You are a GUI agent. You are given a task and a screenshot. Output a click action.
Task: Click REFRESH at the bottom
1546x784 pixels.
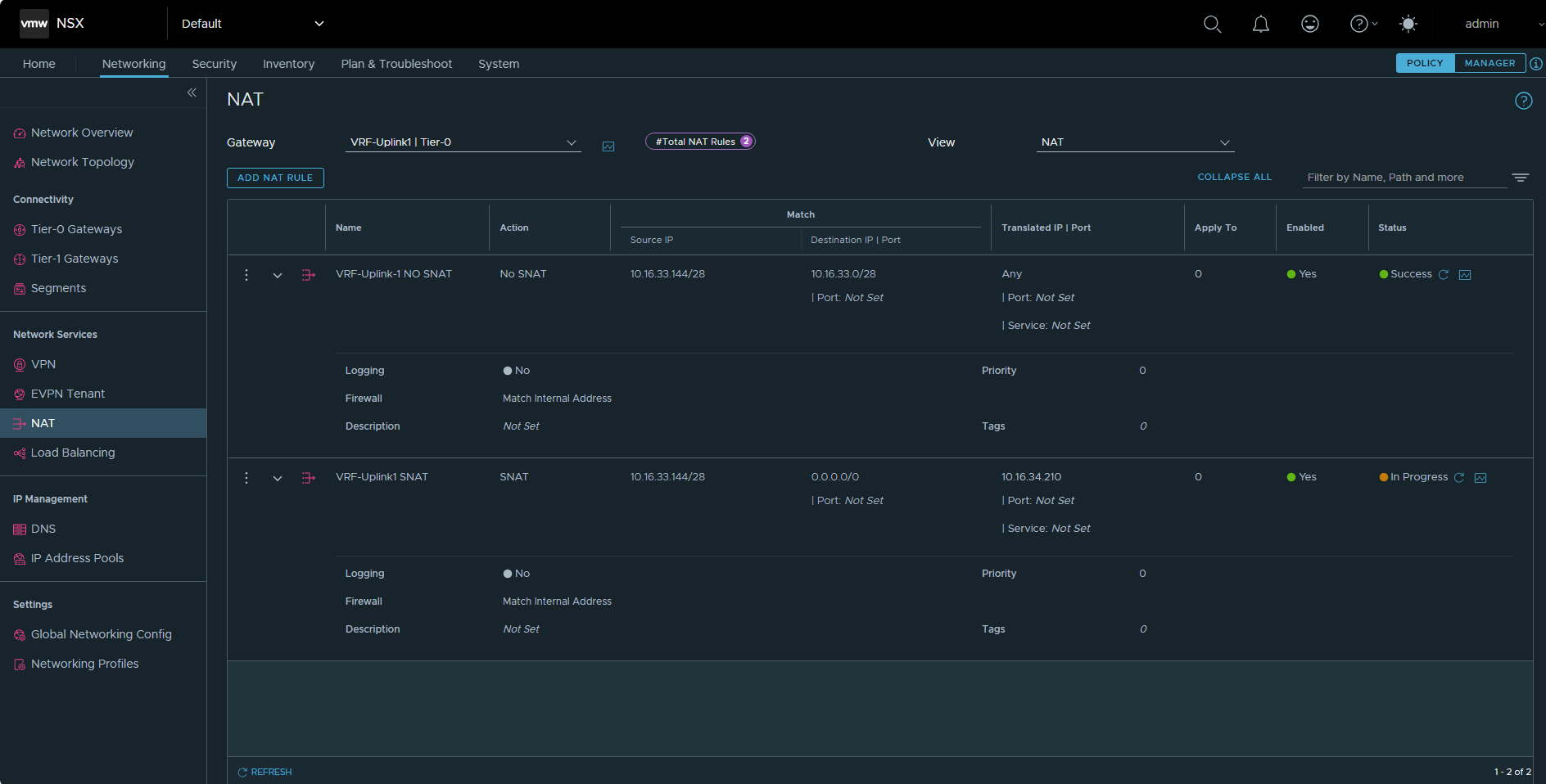pyautogui.click(x=265, y=772)
